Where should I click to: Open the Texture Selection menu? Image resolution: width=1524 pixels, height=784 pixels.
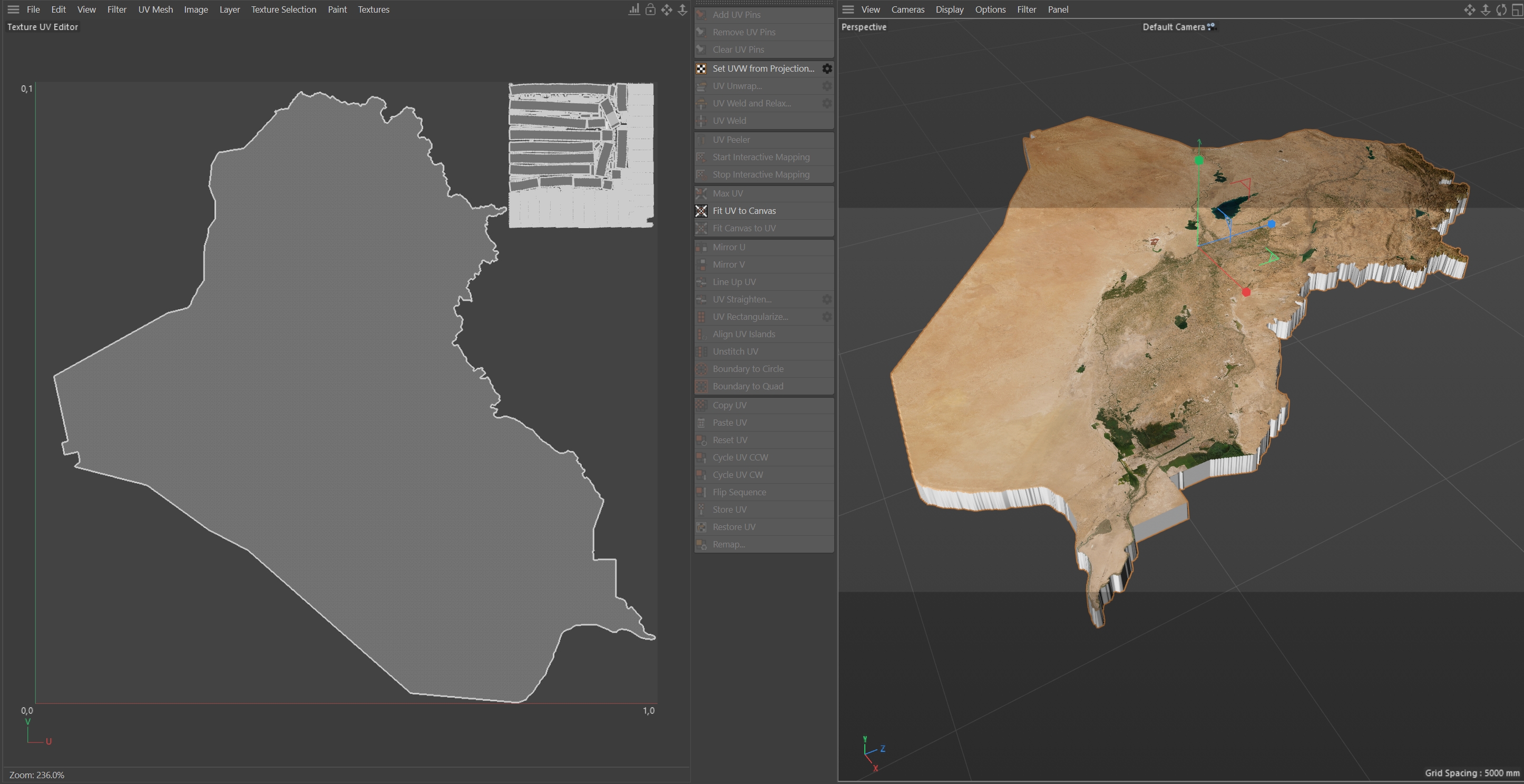284,9
